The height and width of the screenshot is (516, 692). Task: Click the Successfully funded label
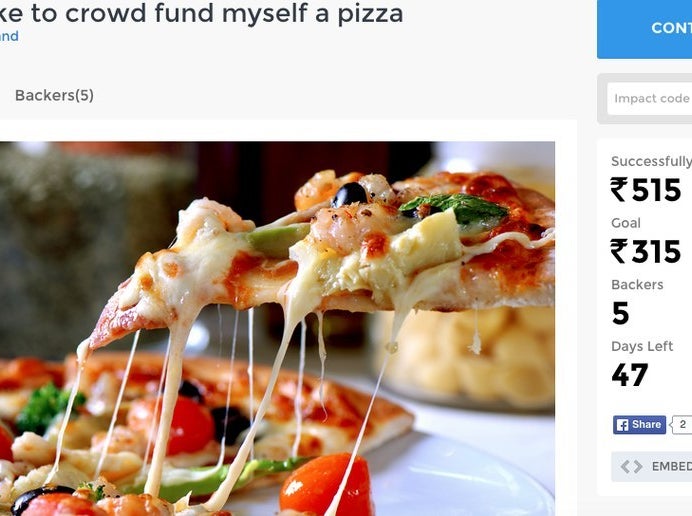coord(651,162)
